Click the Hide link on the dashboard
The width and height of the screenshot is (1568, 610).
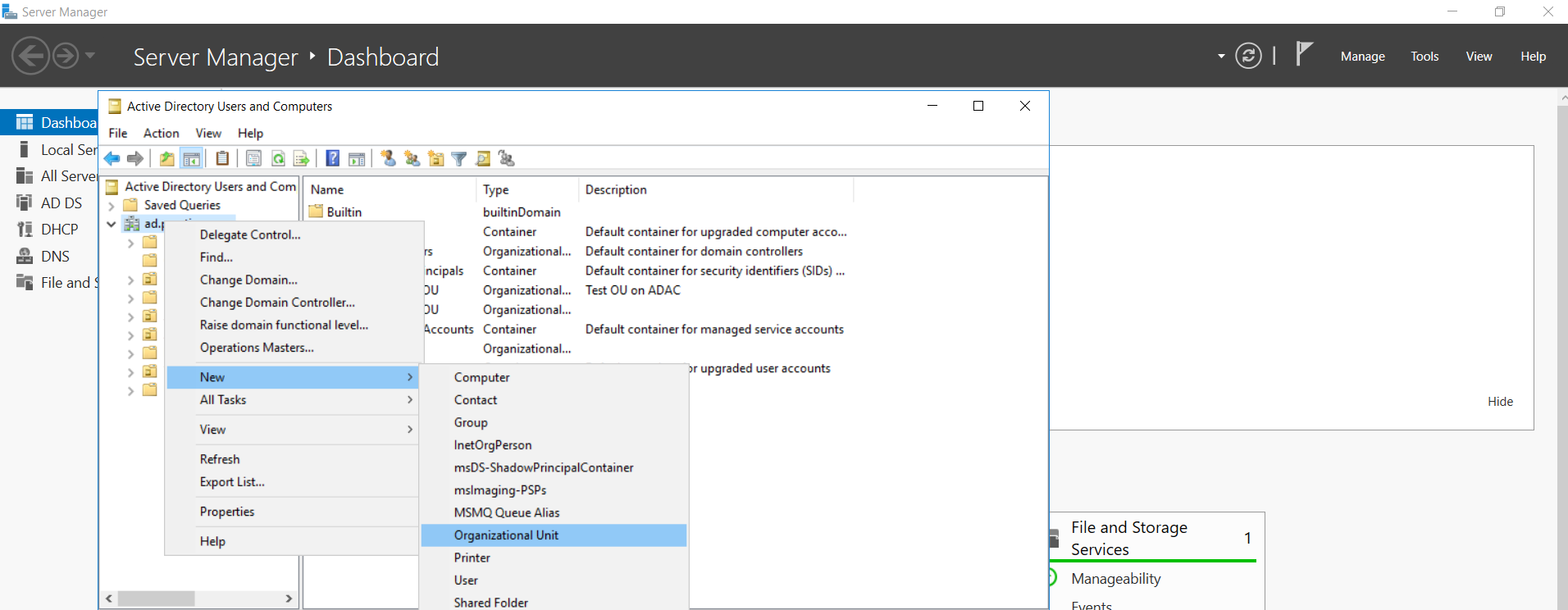pos(1501,402)
